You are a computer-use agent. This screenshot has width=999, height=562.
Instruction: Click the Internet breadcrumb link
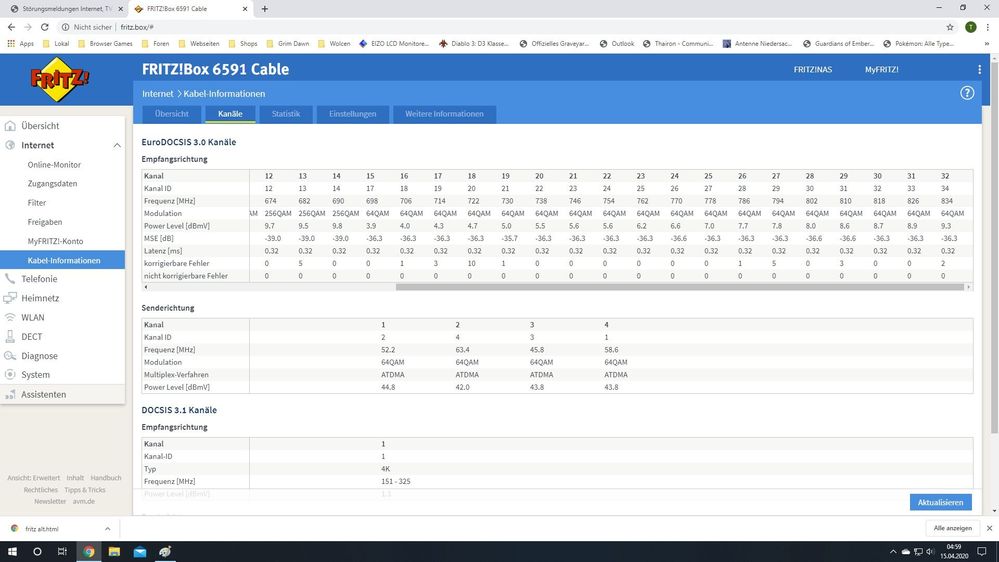[x=157, y=94]
